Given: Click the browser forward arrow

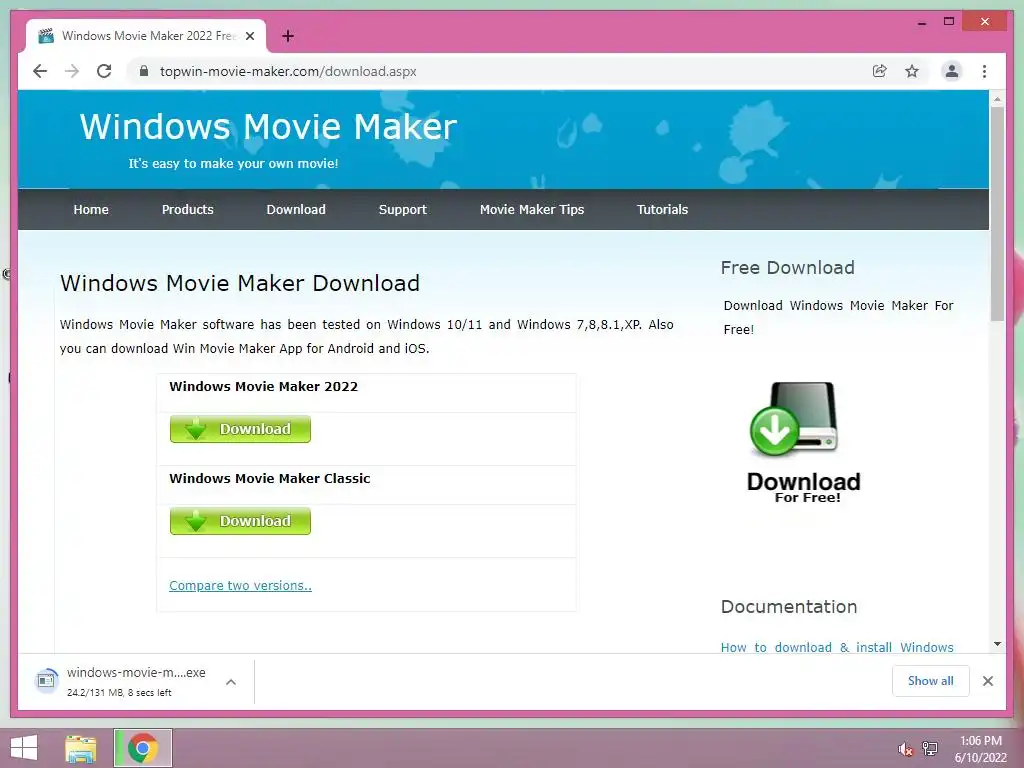Looking at the screenshot, I should tap(72, 71).
